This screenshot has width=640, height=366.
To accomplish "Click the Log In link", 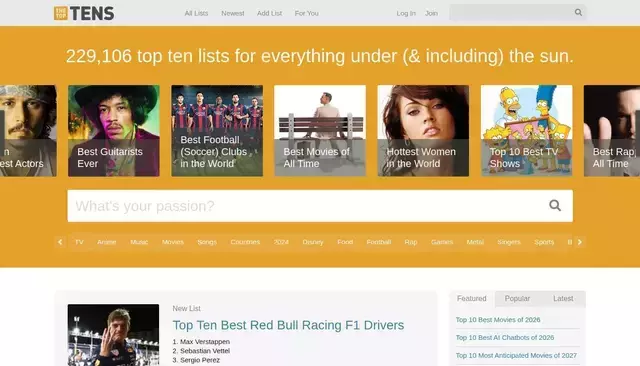I will point(406,13).
